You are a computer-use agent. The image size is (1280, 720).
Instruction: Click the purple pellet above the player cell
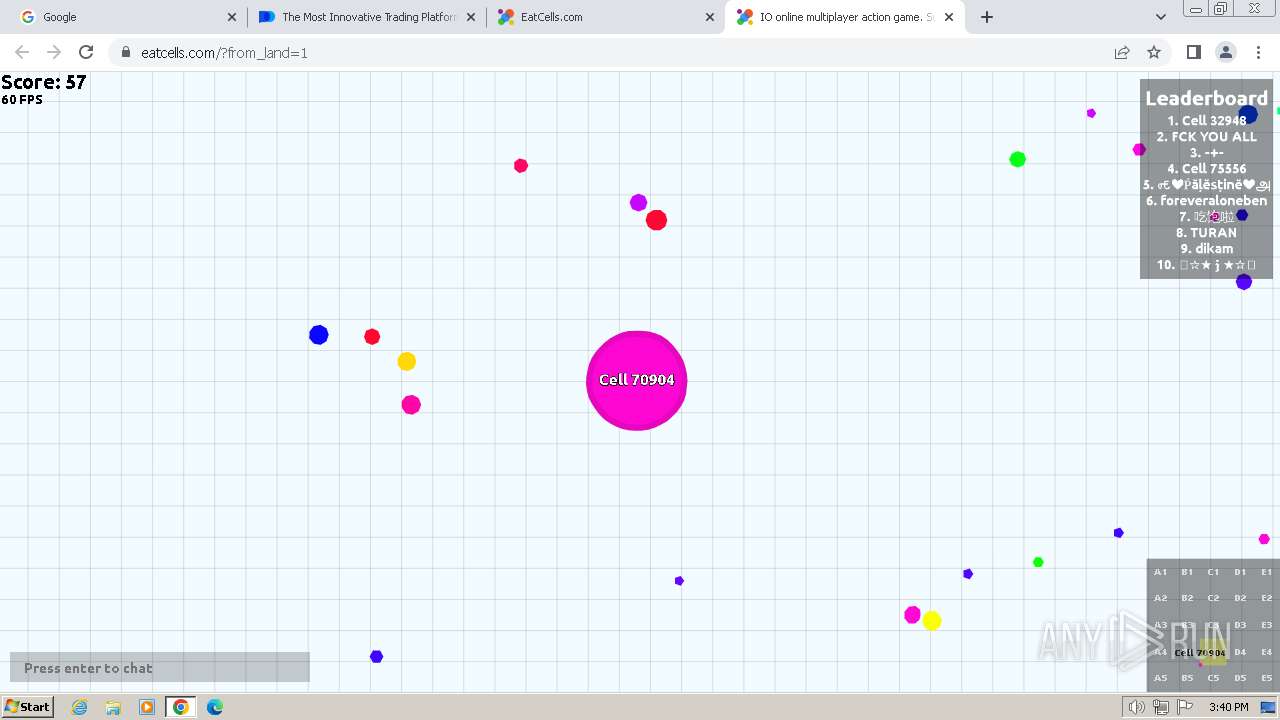pyautogui.click(x=638, y=203)
